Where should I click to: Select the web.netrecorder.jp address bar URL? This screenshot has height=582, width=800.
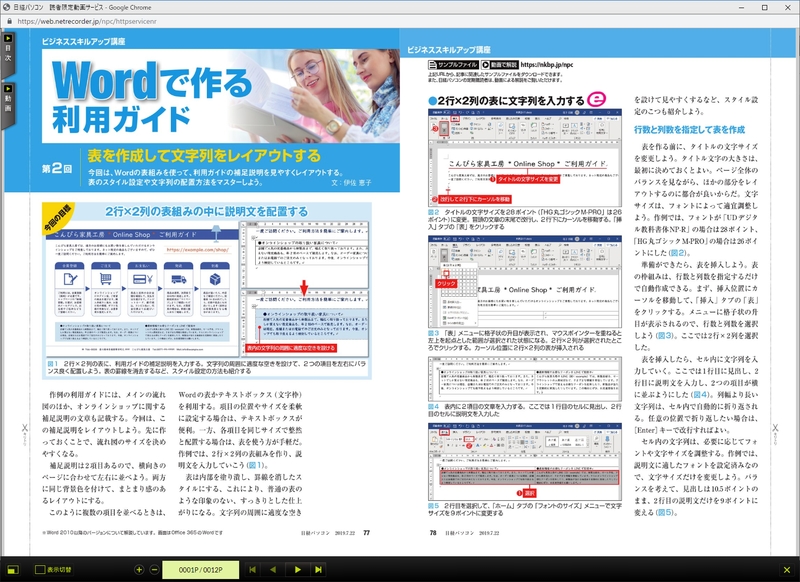coord(87,21)
